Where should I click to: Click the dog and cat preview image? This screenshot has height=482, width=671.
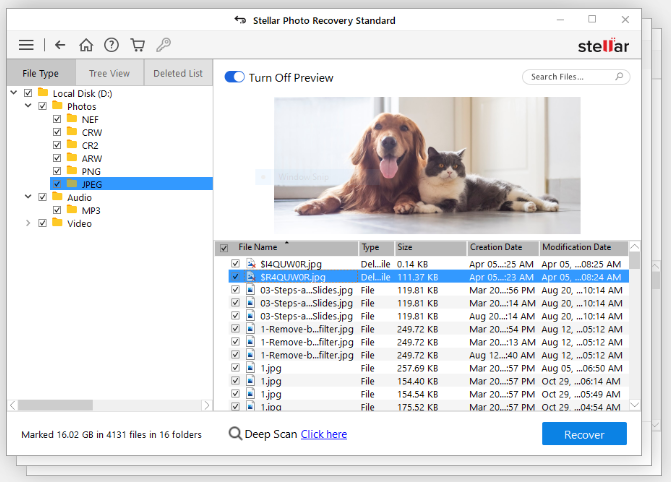427,165
